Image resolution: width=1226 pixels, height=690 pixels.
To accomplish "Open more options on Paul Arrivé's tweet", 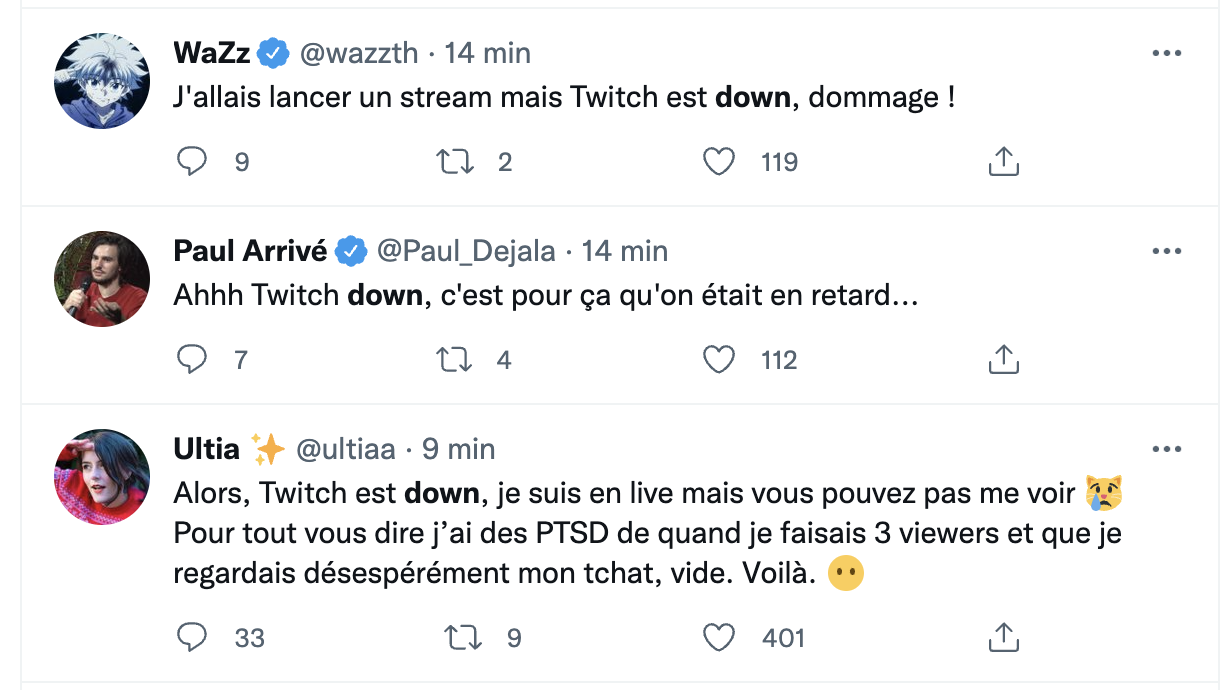I will (1167, 252).
